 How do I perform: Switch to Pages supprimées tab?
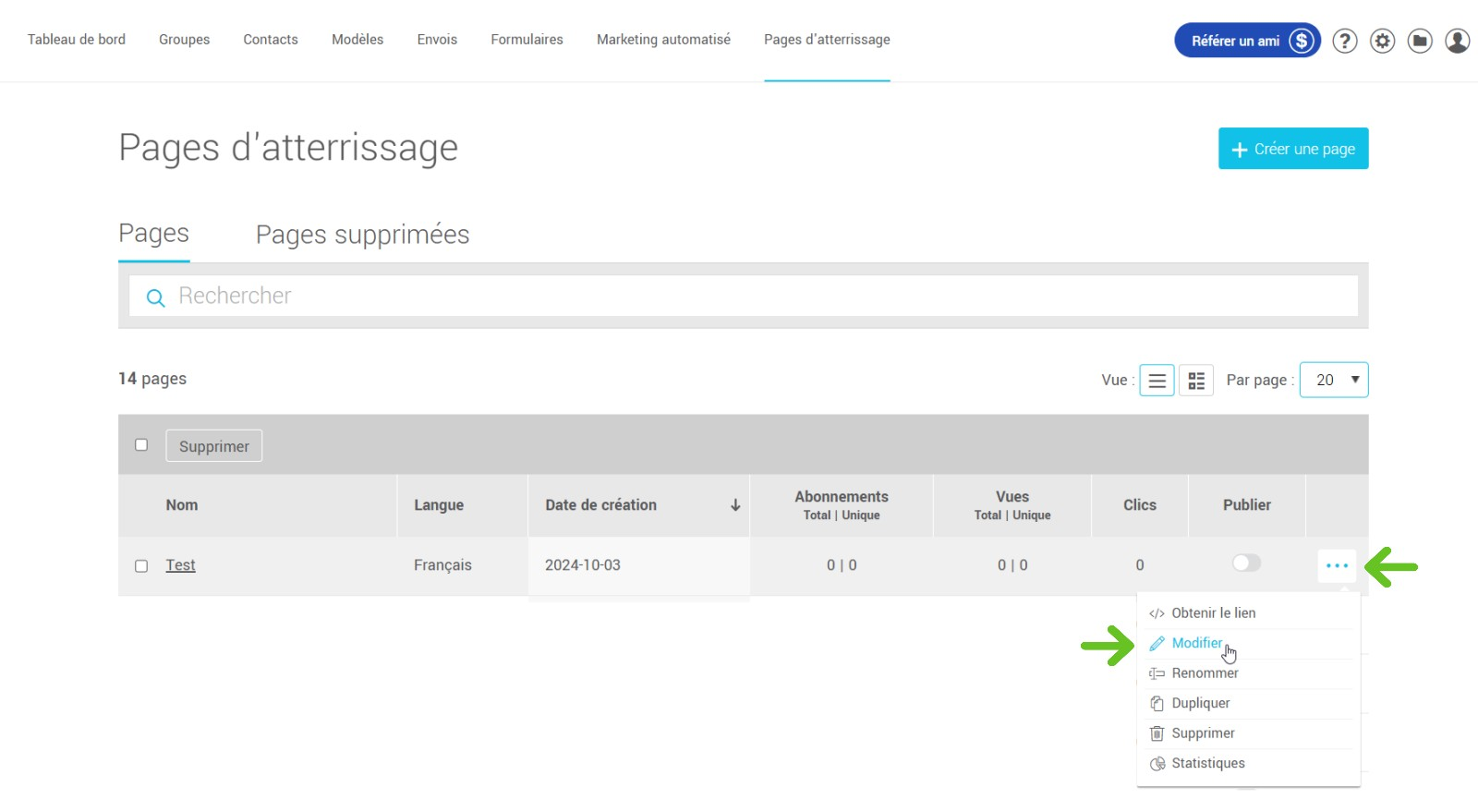[362, 235]
